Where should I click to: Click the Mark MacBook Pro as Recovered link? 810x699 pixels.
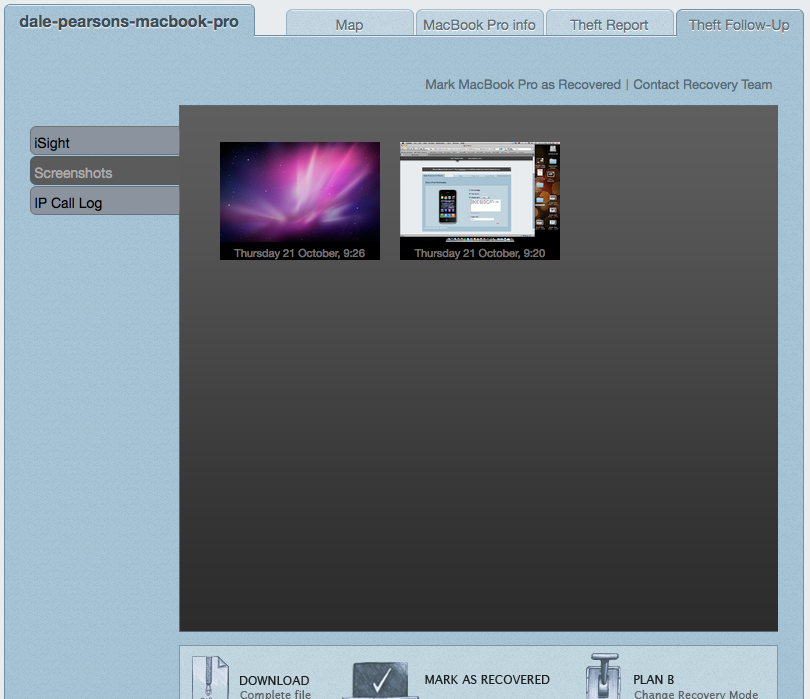point(523,84)
